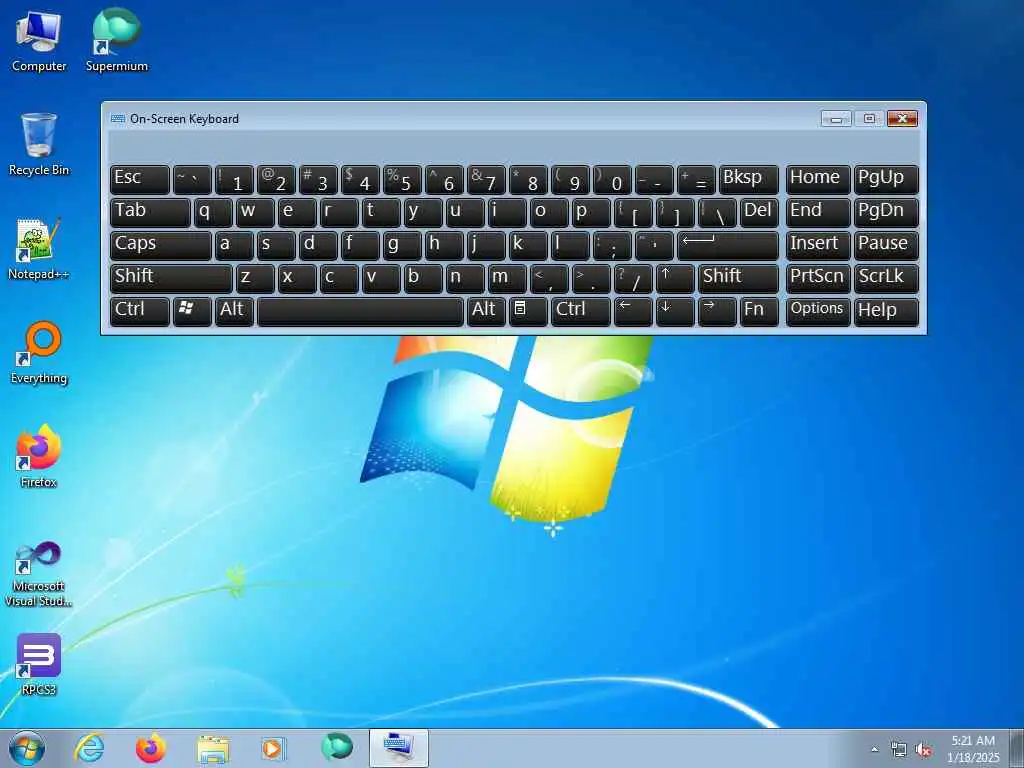Screen dimensions: 1024x768
Task: Click the q key
Action: coord(213,213)
